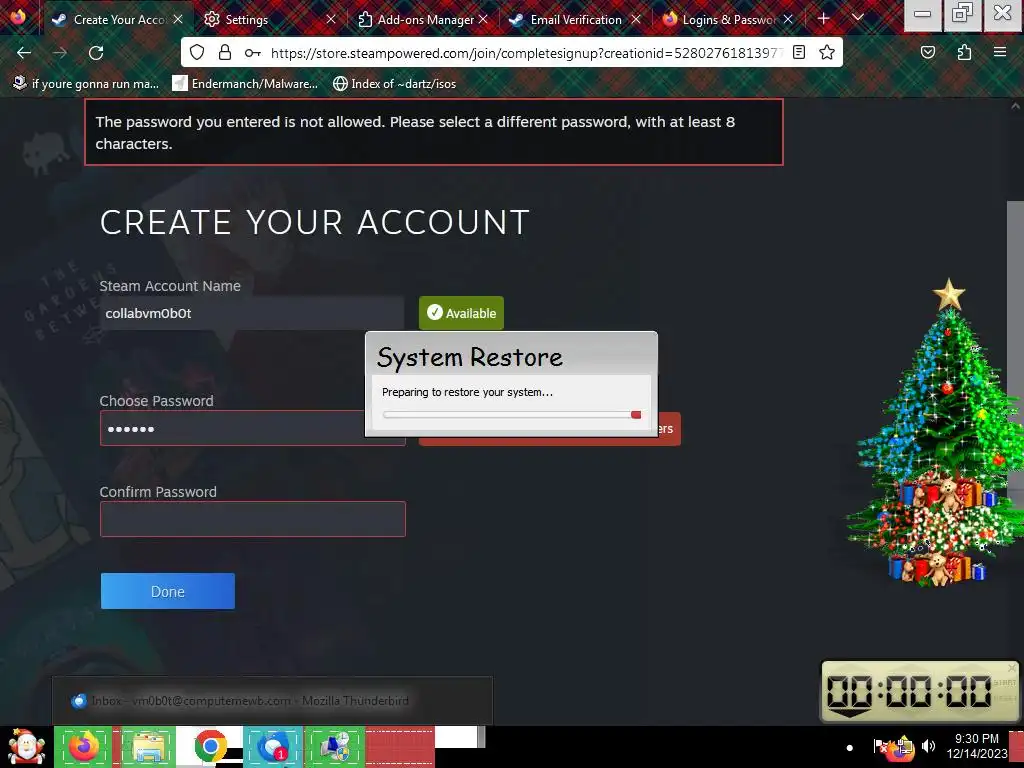Click the address bar URL field
Image resolution: width=1024 pixels, height=768 pixels.
526,53
